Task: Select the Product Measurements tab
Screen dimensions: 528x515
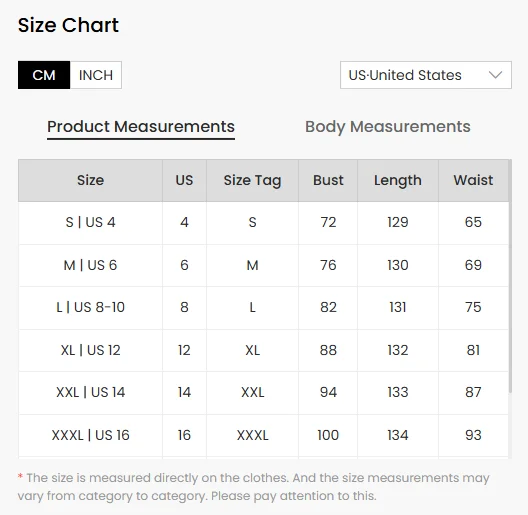Action: (141, 127)
